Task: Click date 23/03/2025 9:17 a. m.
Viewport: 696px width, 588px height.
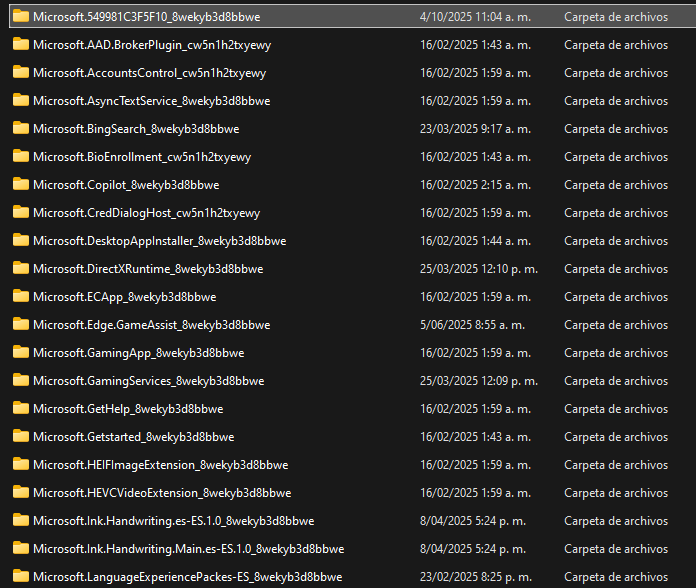Action: point(475,129)
